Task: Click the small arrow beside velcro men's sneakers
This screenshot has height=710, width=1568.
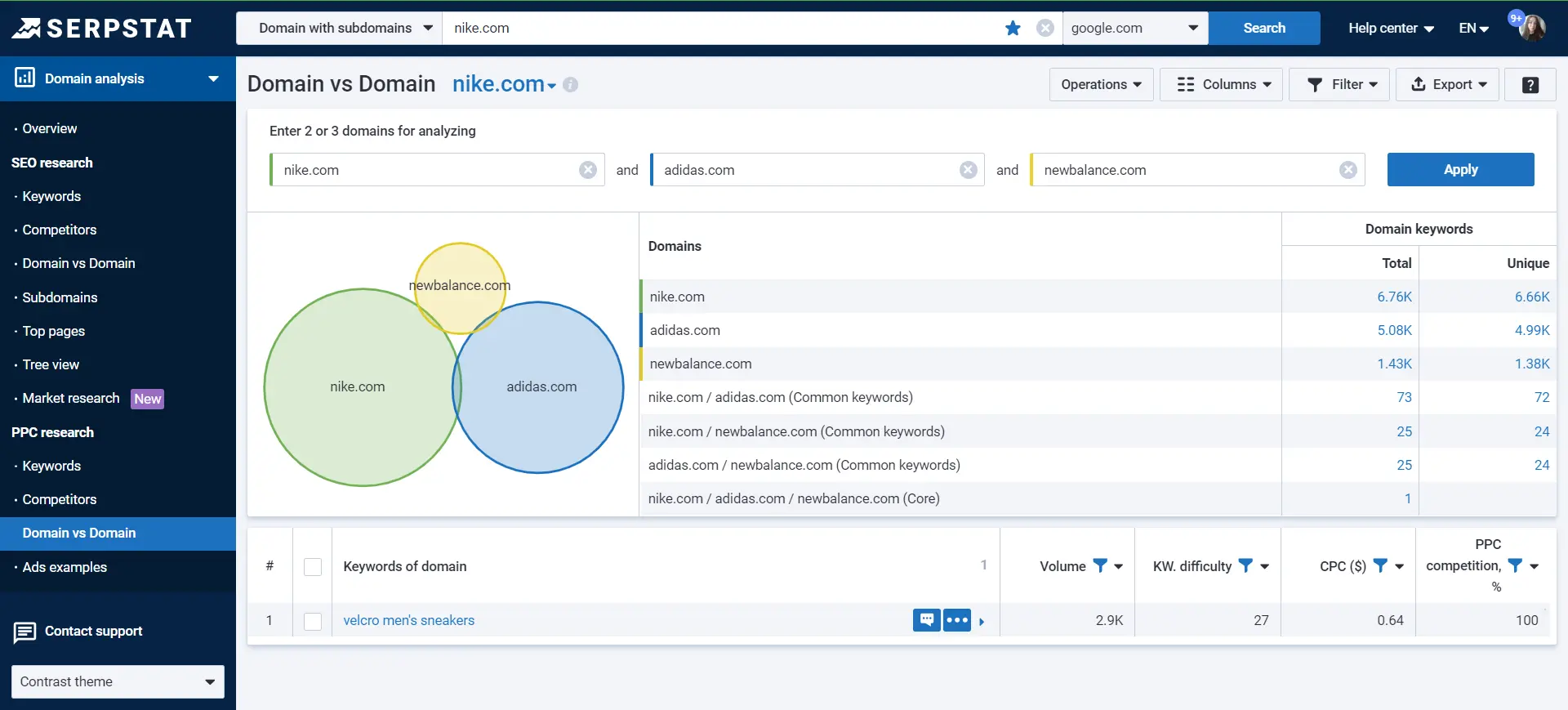Action: tap(982, 622)
